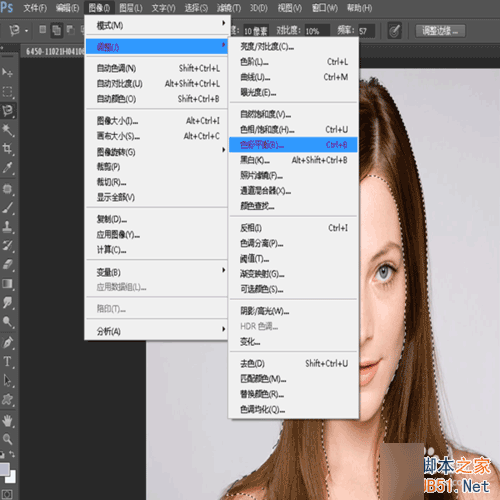Viewport: 500px width, 500px height.
Task: Select the Zoom tool
Action: point(7,439)
